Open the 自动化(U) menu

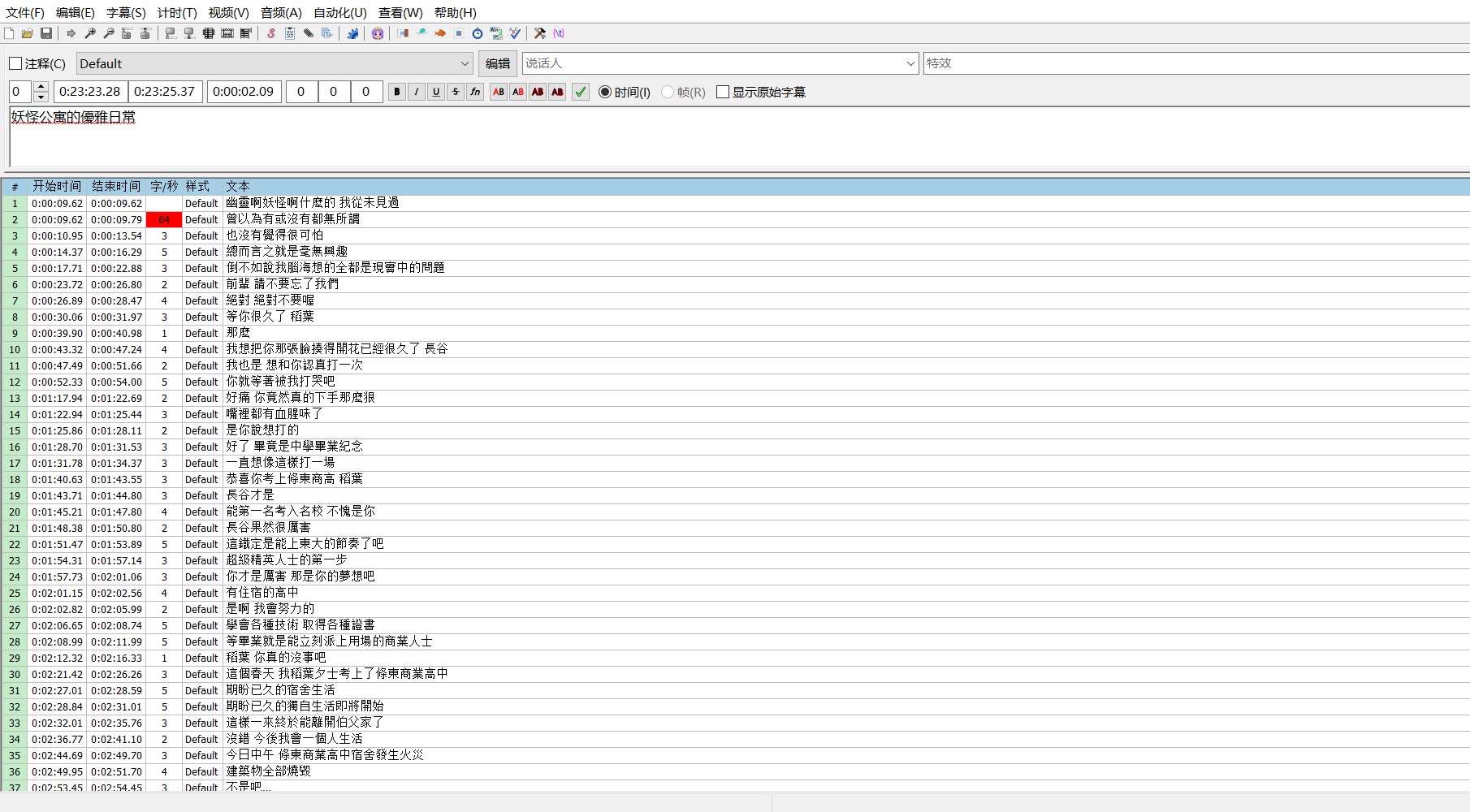pos(340,13)
